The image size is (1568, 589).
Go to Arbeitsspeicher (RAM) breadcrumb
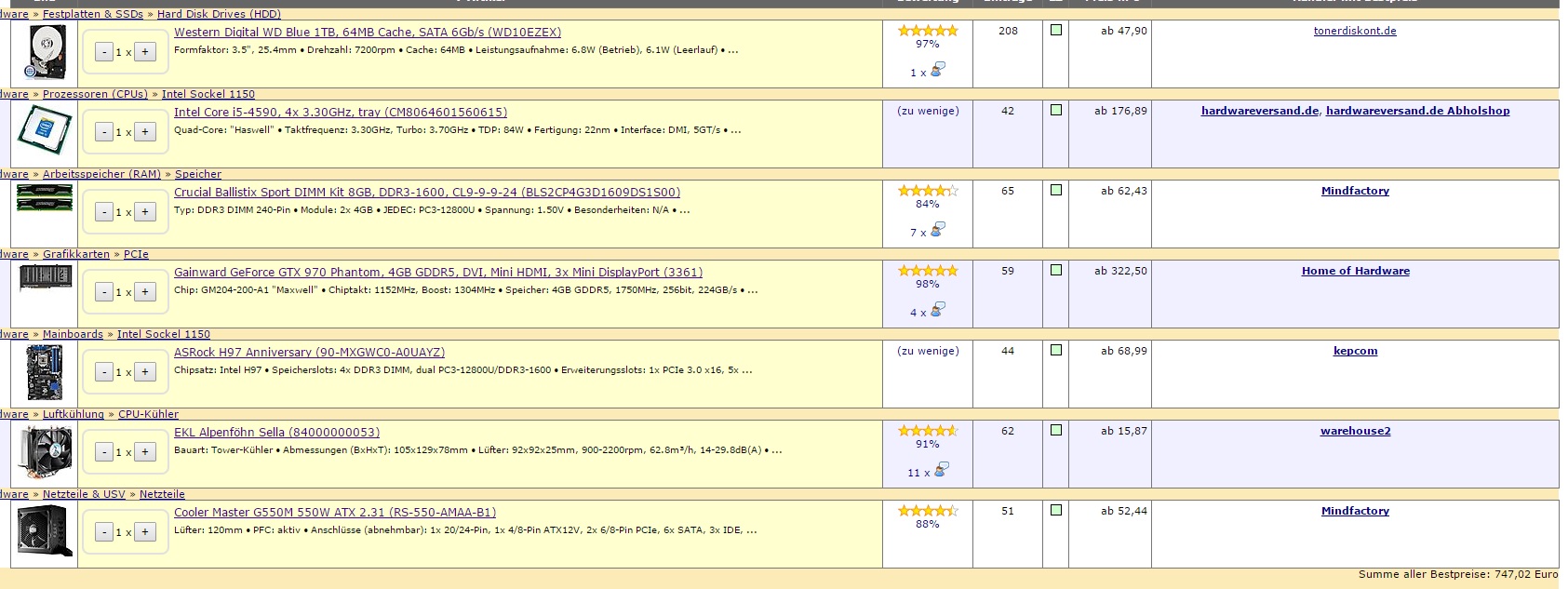click(101, 174)
